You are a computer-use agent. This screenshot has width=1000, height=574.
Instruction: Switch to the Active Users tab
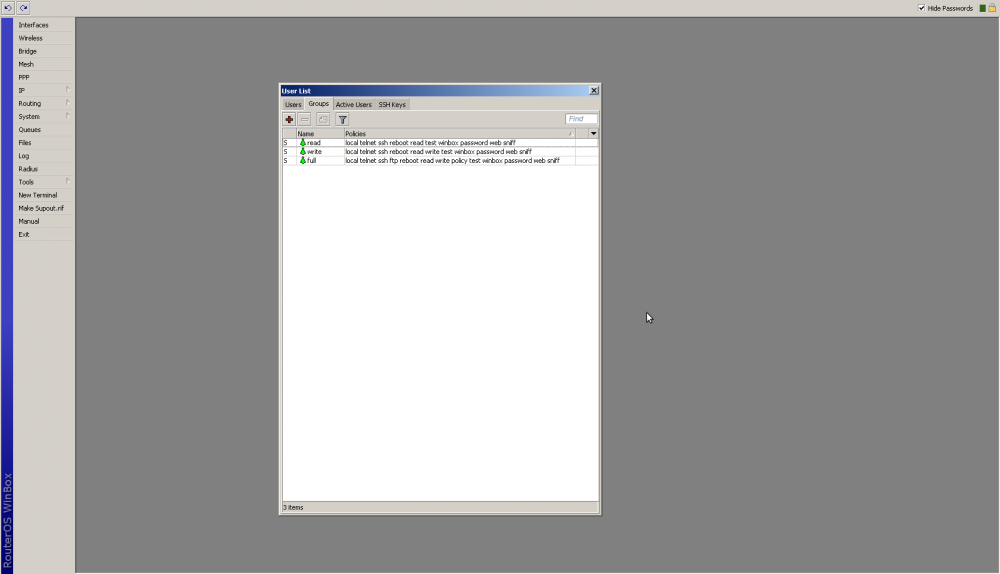pos(353,104)
